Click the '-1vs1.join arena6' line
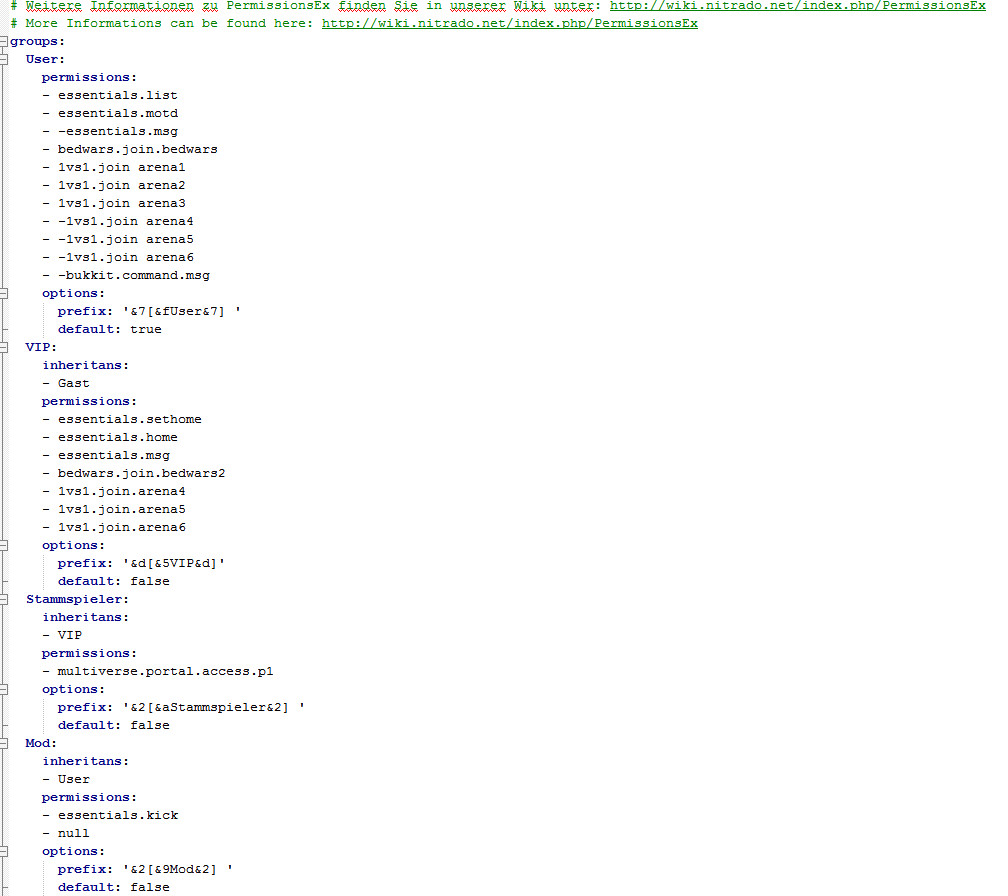 tap(118, 258)
